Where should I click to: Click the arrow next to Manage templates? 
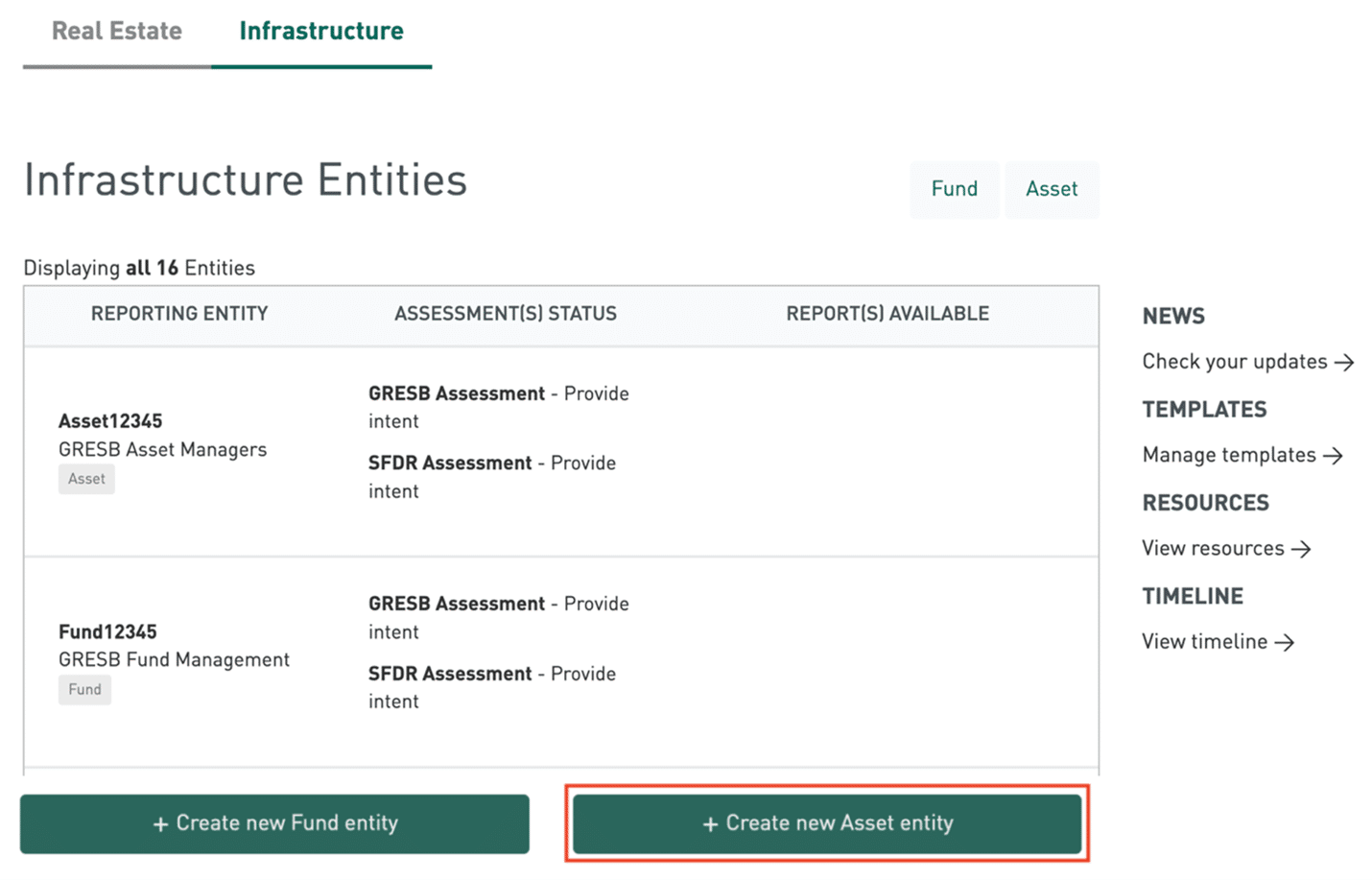(x=1333, y=456)
